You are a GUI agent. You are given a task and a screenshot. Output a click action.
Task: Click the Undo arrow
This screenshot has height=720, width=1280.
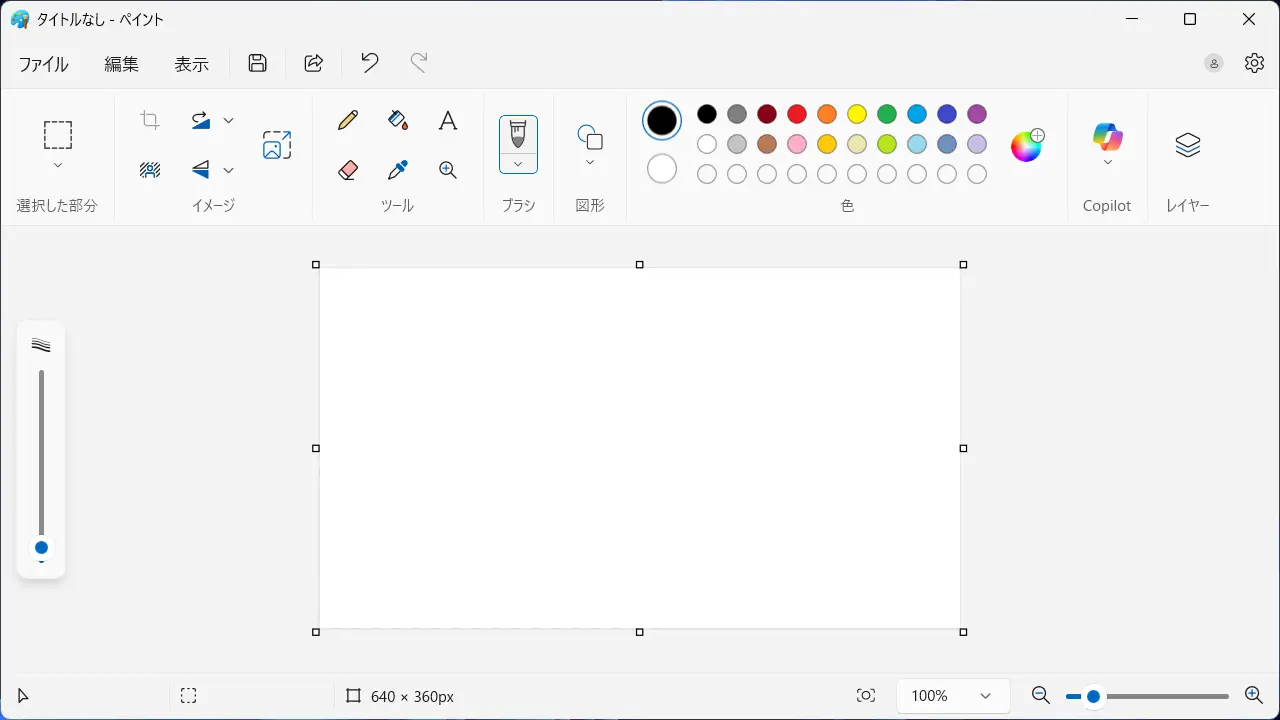pyautogui.click(x=370, y=64)
